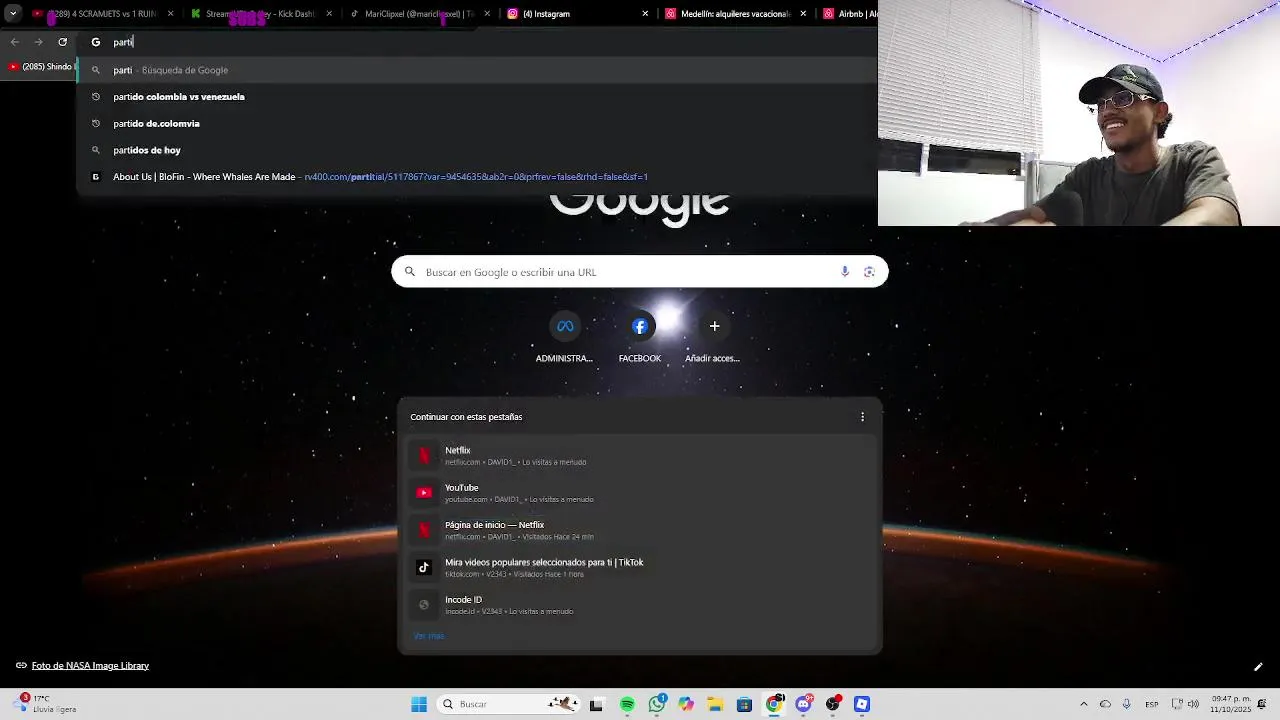1280x720 pixels.
Task: Open the clock and date panel
Action: click(1231, 704)
